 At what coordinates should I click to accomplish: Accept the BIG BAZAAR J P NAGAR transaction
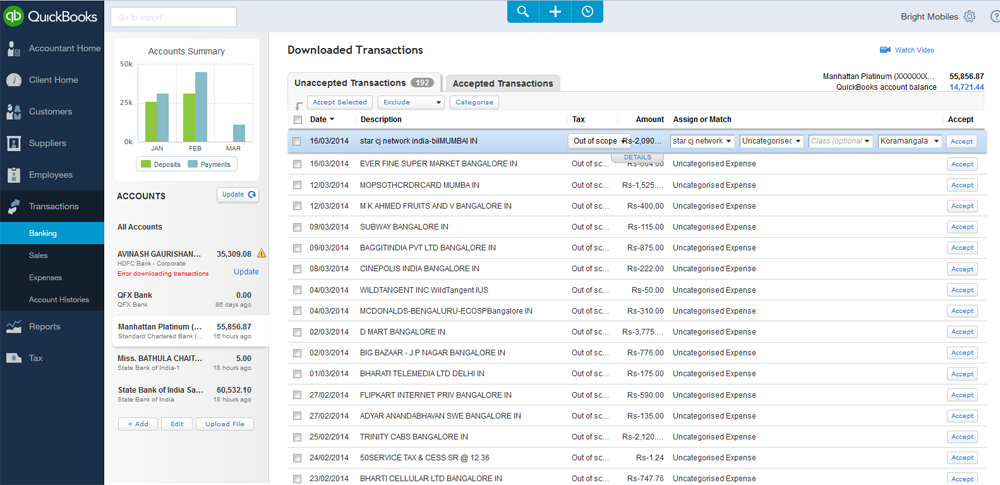(962, 353)
